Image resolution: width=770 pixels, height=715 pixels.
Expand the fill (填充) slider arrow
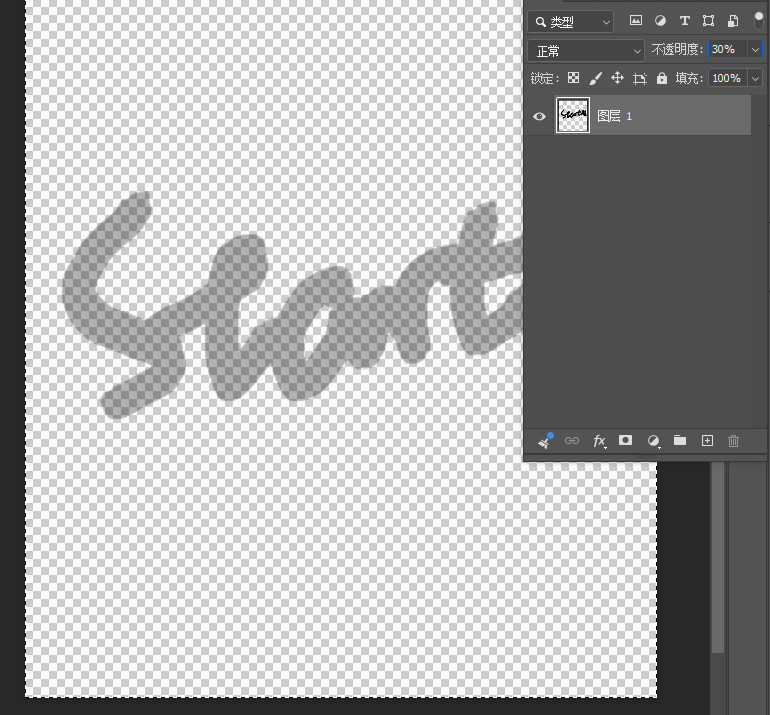[755, 78]
